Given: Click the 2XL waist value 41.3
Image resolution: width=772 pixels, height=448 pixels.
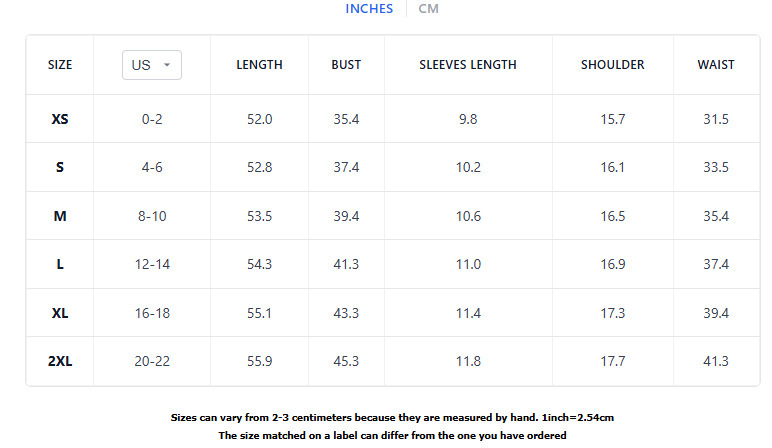Looking at the screenshot, I should (716, 362).
